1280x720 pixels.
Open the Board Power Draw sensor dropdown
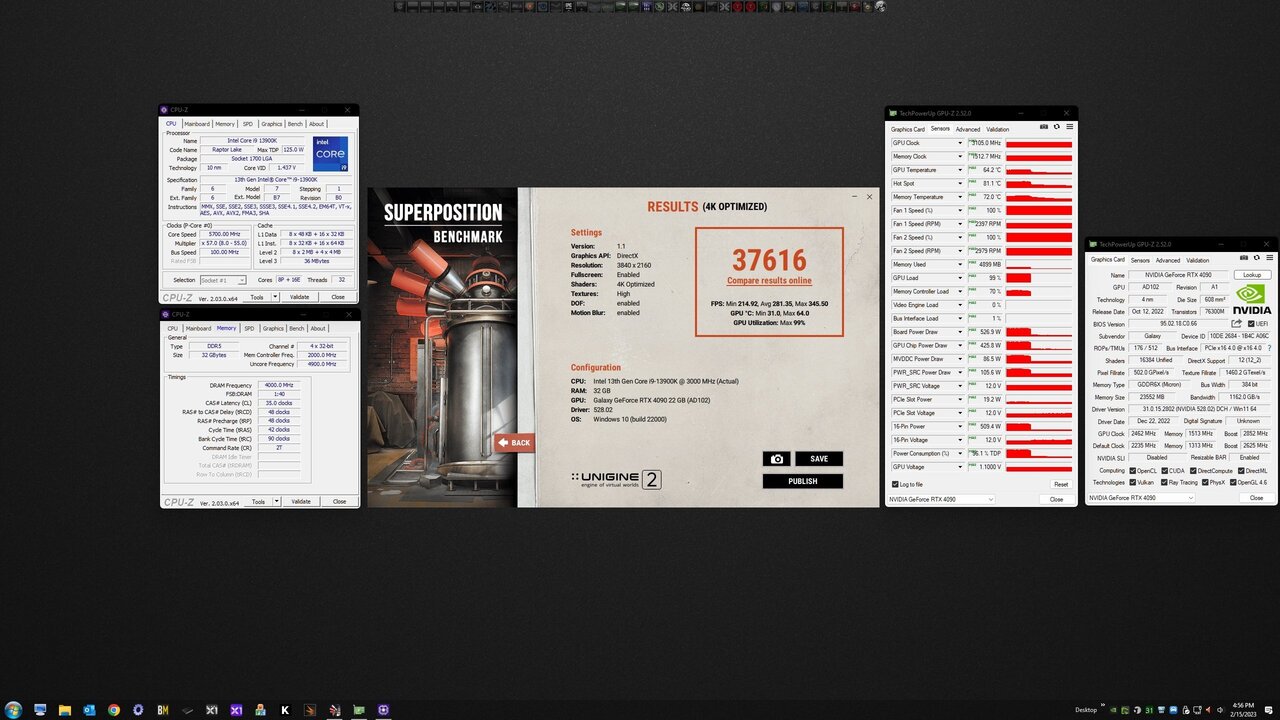coord(961,332)
